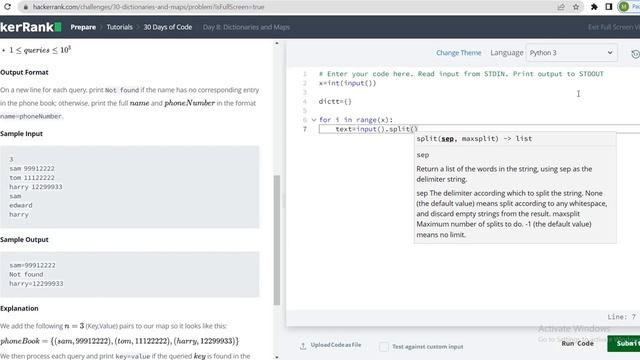The width and height of the screenshot is (640, 360).
Task: Click the site lock icon in the address bar
Action: (26, 7)
